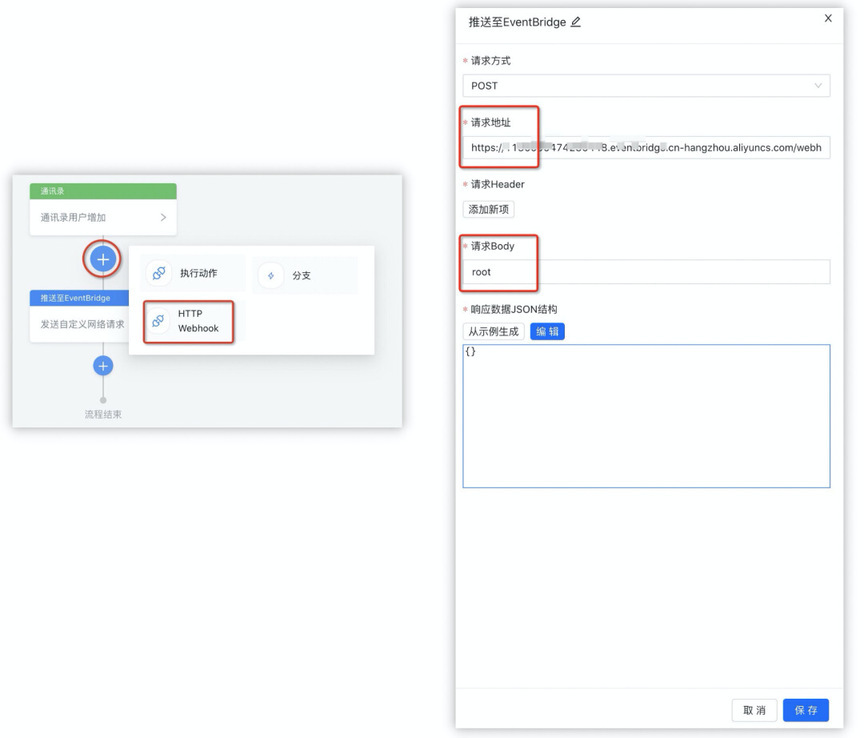Choose 执行动作 option
864x738 pixels.
[193, 273]
